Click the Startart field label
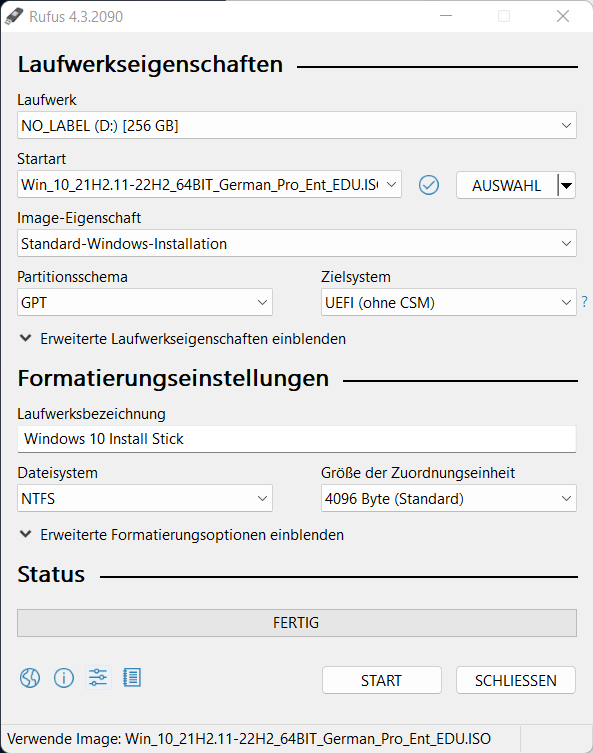This screenshot has width=593, height=753. (41, 159)
